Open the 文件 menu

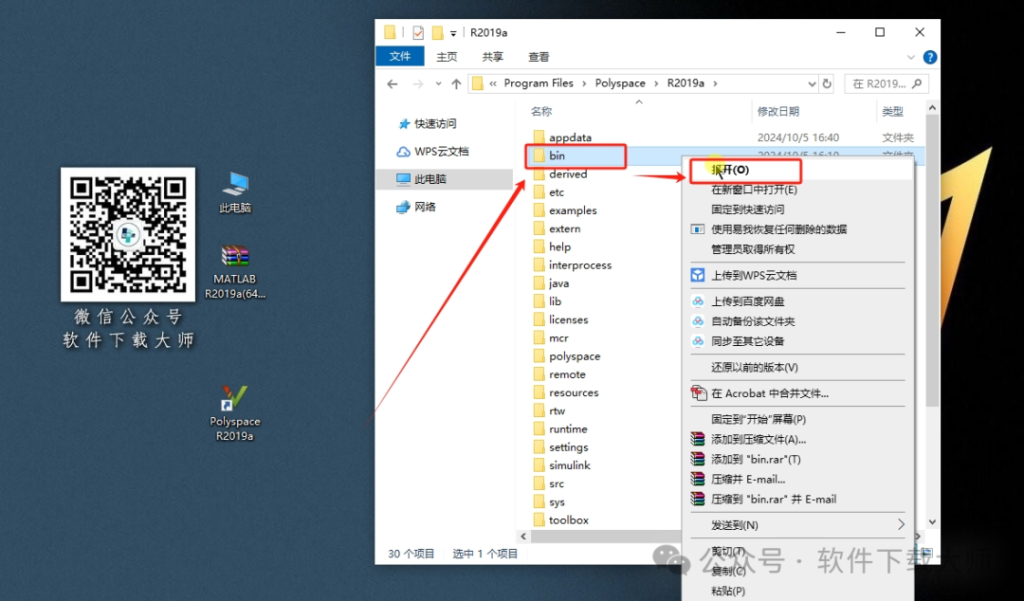(399, 56)
